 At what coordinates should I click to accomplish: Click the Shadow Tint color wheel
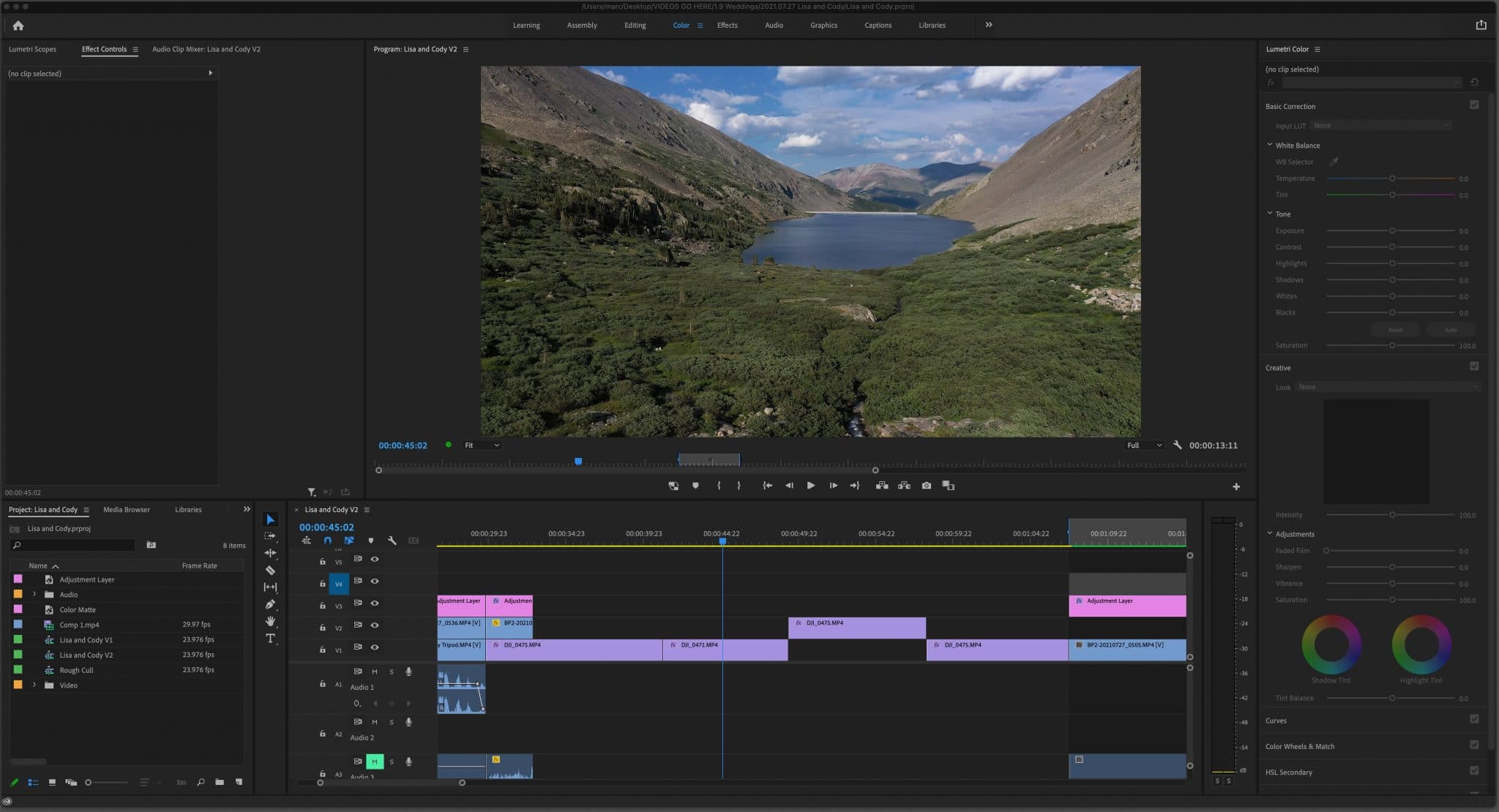(x=1331, y=644)
